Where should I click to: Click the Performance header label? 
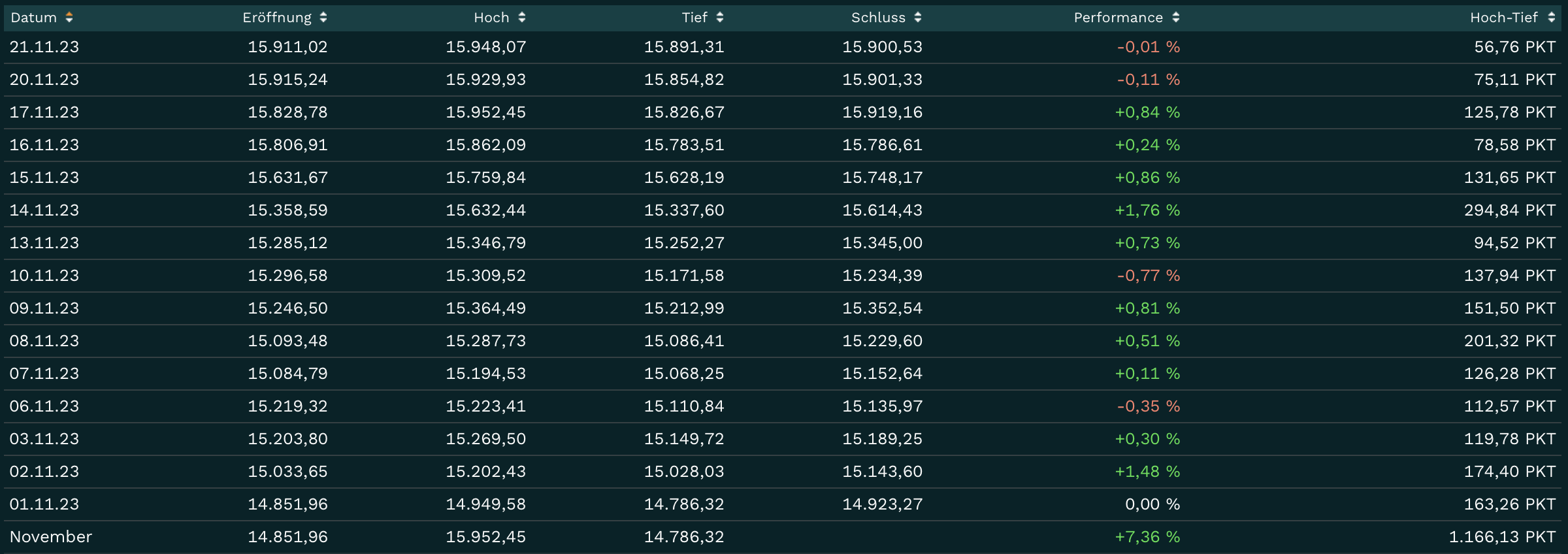(x=1118, y=18)
